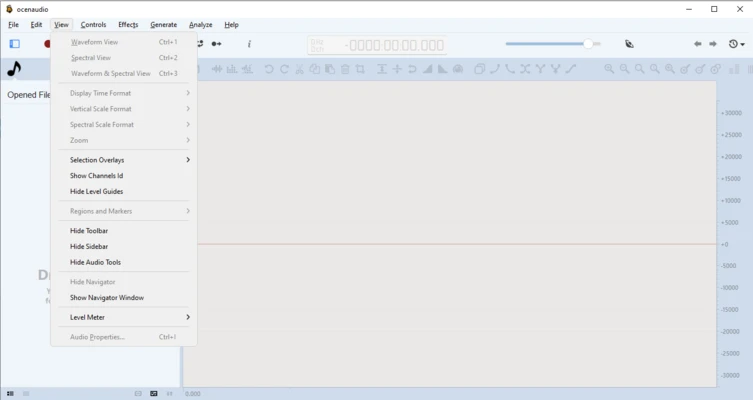753x400 pixels.
Task: Open the Help menu
Action: (231, 24)
